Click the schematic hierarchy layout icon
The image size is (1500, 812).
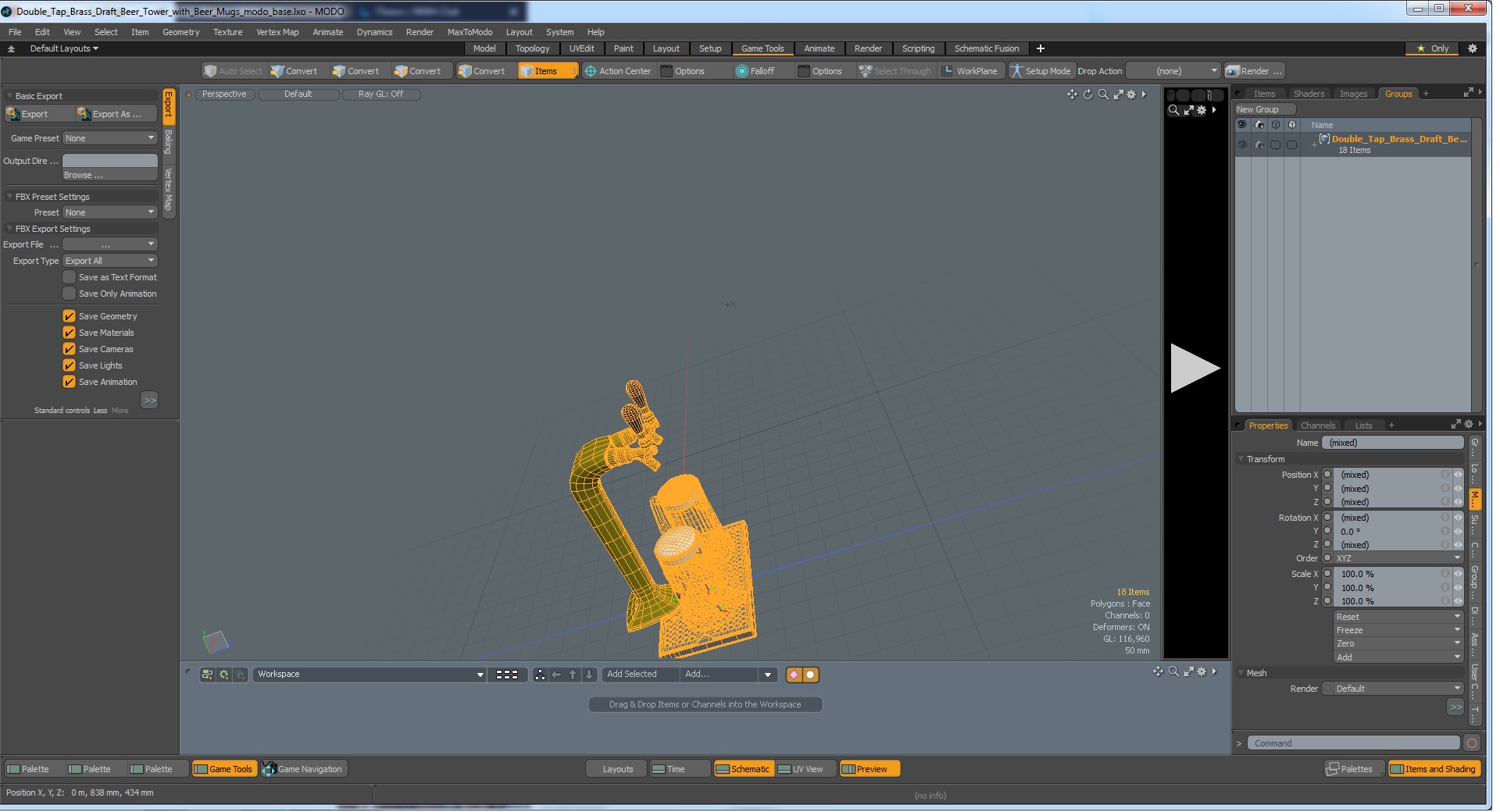pyautogui.click(x=540, y=675)
